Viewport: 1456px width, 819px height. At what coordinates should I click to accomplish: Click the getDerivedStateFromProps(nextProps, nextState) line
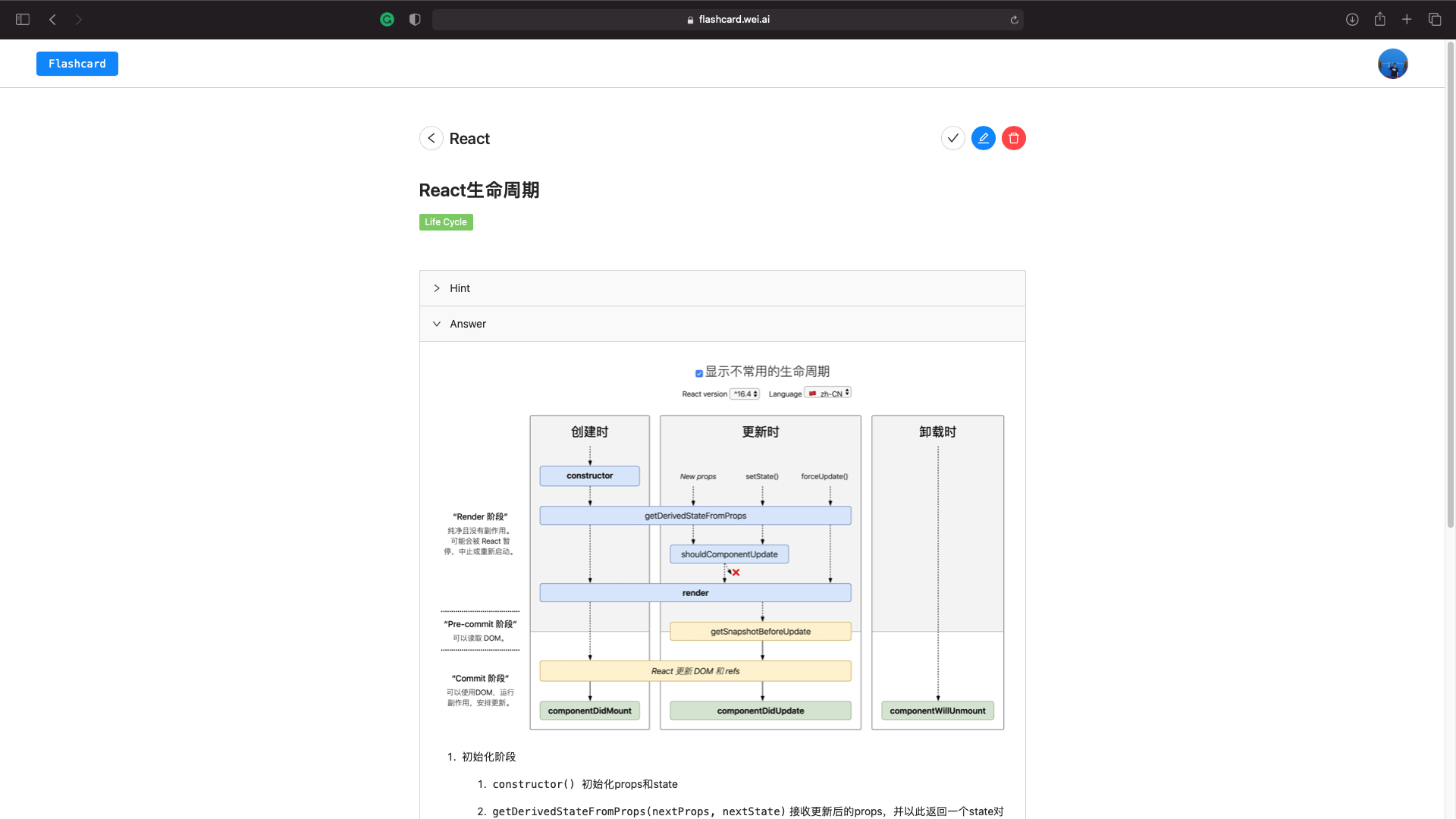click(748, 811)
